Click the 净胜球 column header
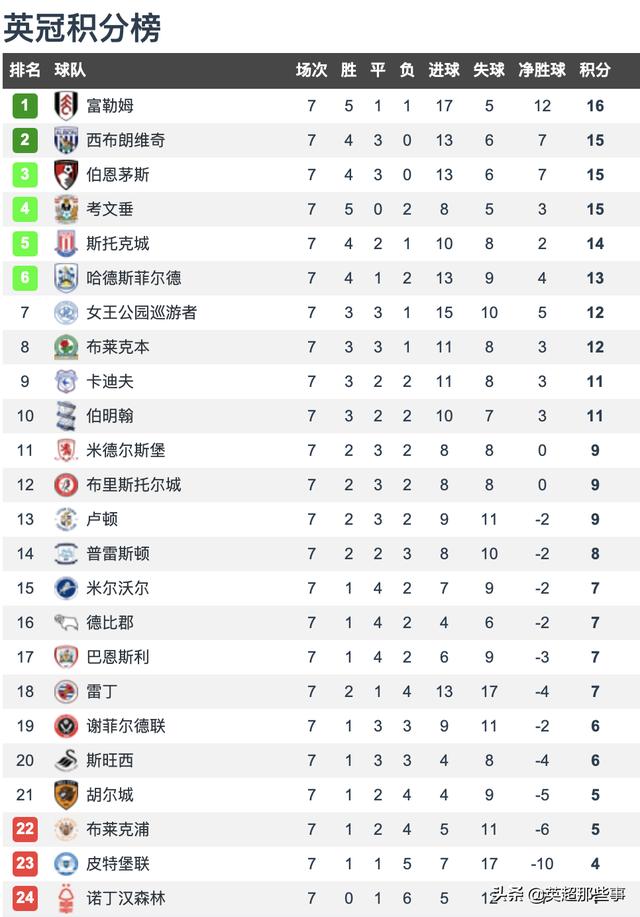 (x=542, y=70)
